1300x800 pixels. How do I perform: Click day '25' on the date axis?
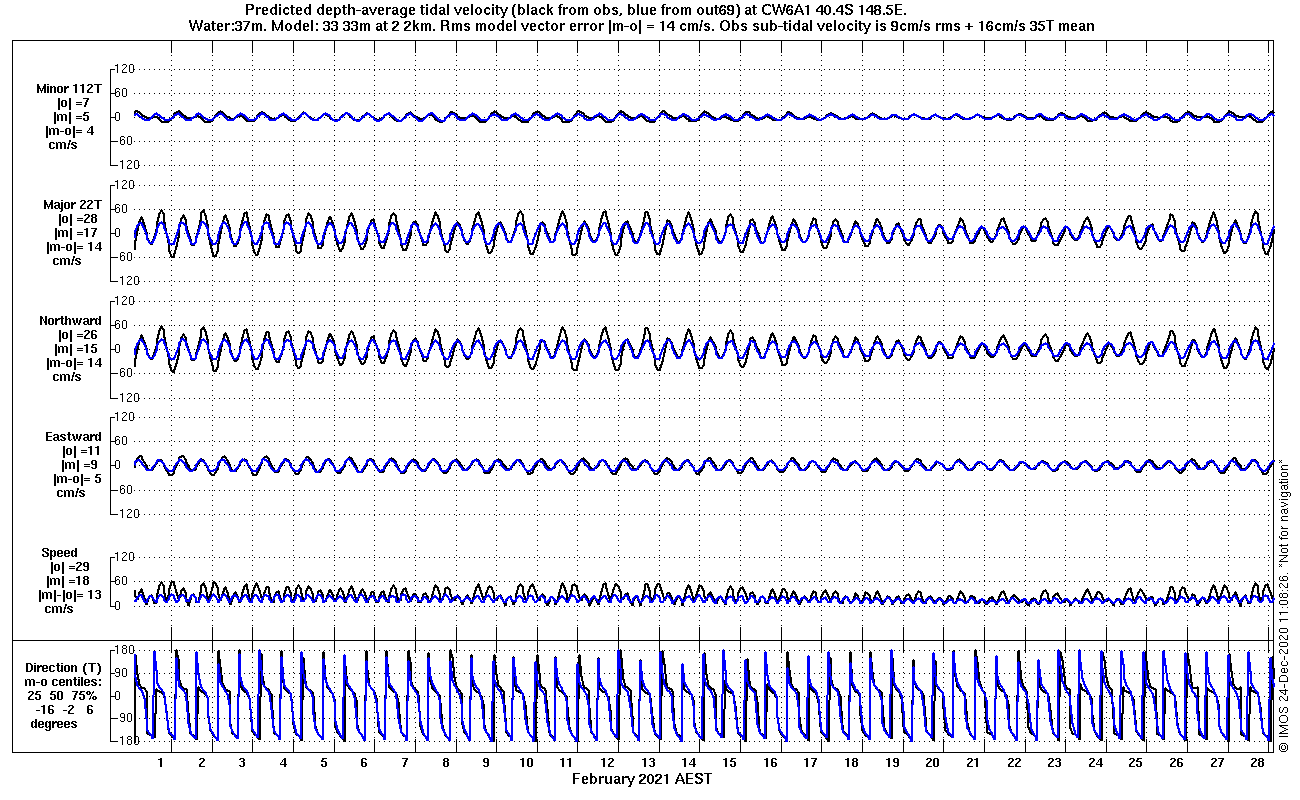pos(1135,762)
